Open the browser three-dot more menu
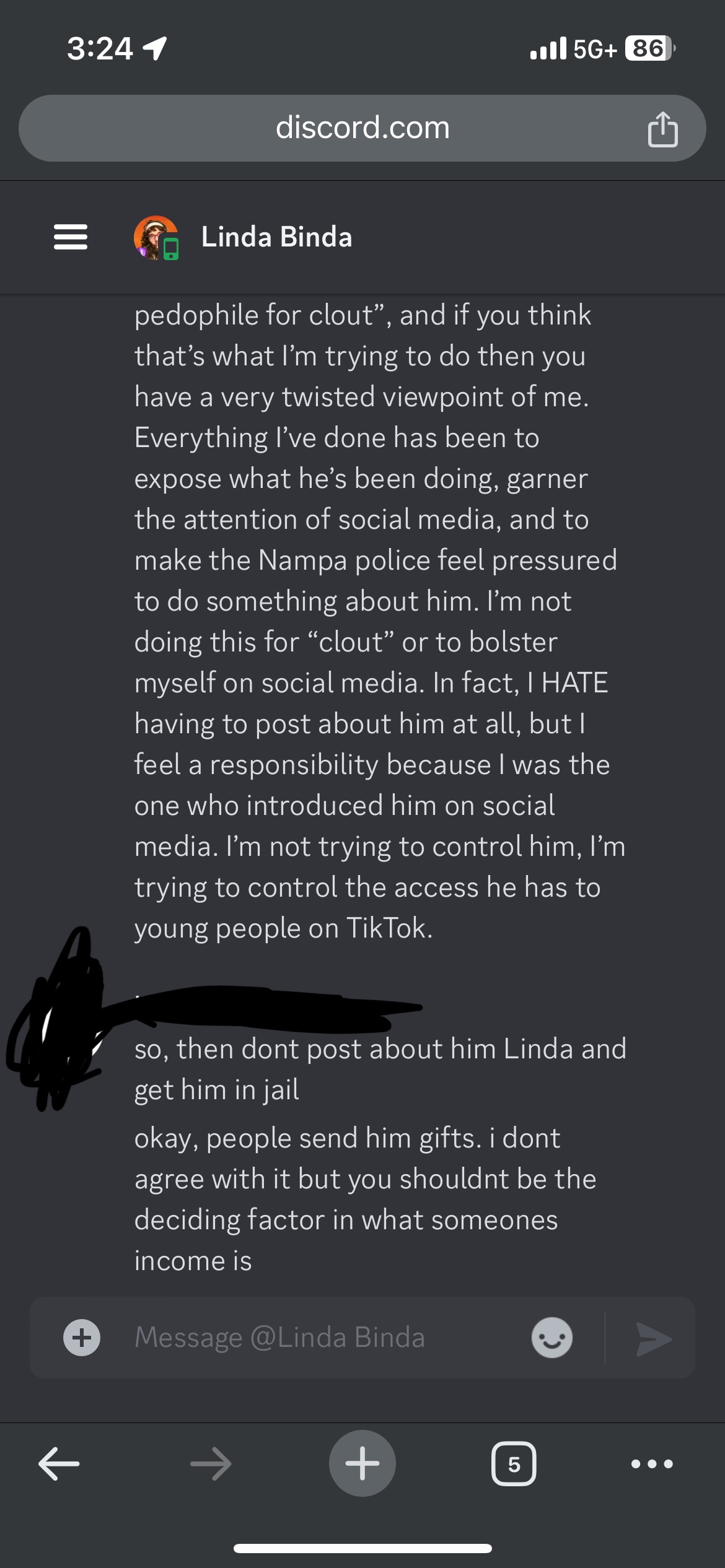Screen dimensions: 725x1568 (652, 1464)
